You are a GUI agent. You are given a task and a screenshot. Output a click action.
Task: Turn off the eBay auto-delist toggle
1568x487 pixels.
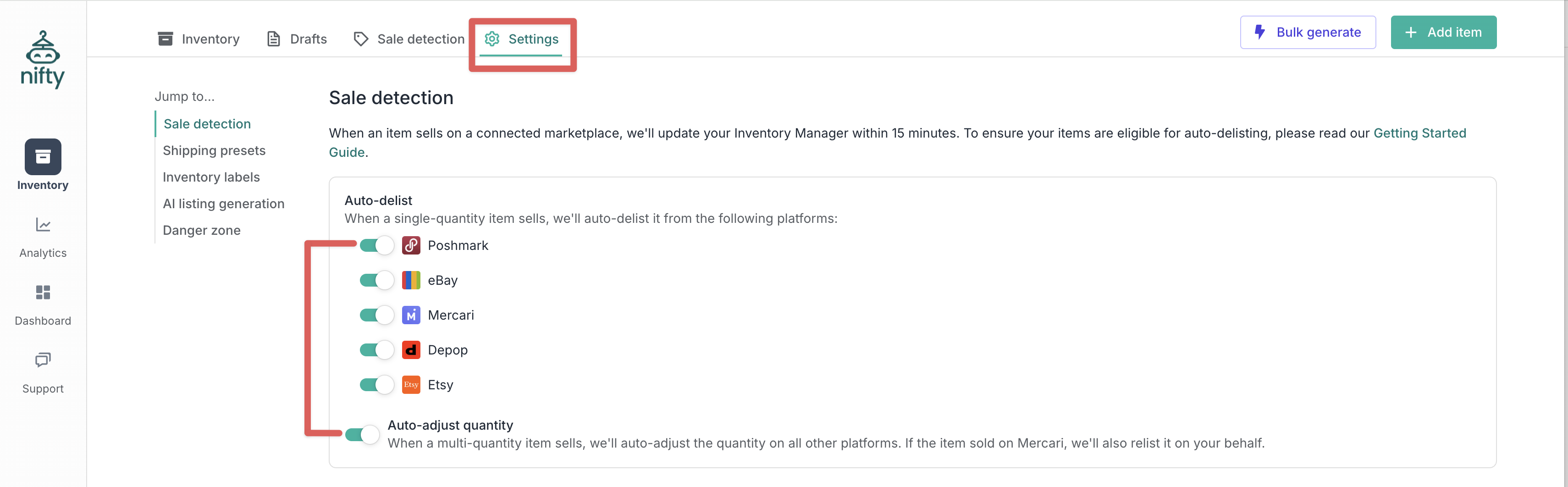(x=376, y=280)
